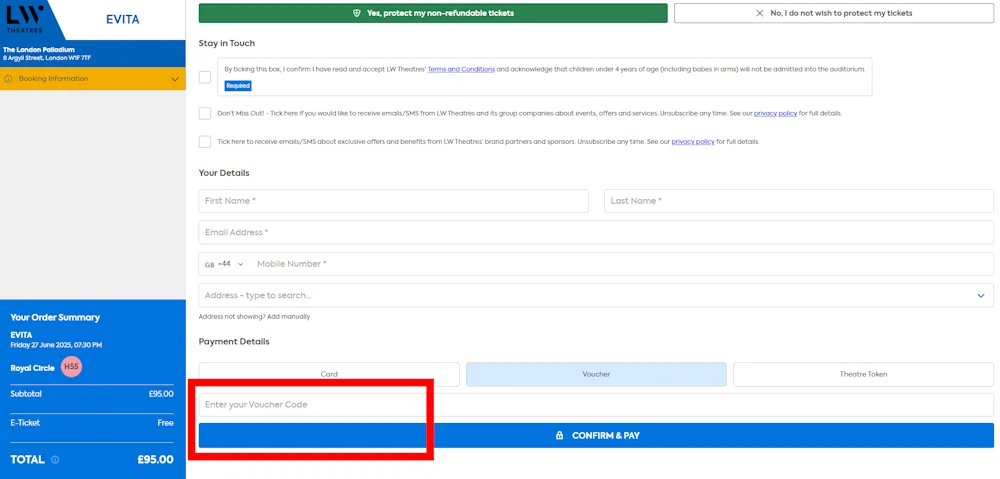Click The London Palladium venue name

[x=39, y=50]
